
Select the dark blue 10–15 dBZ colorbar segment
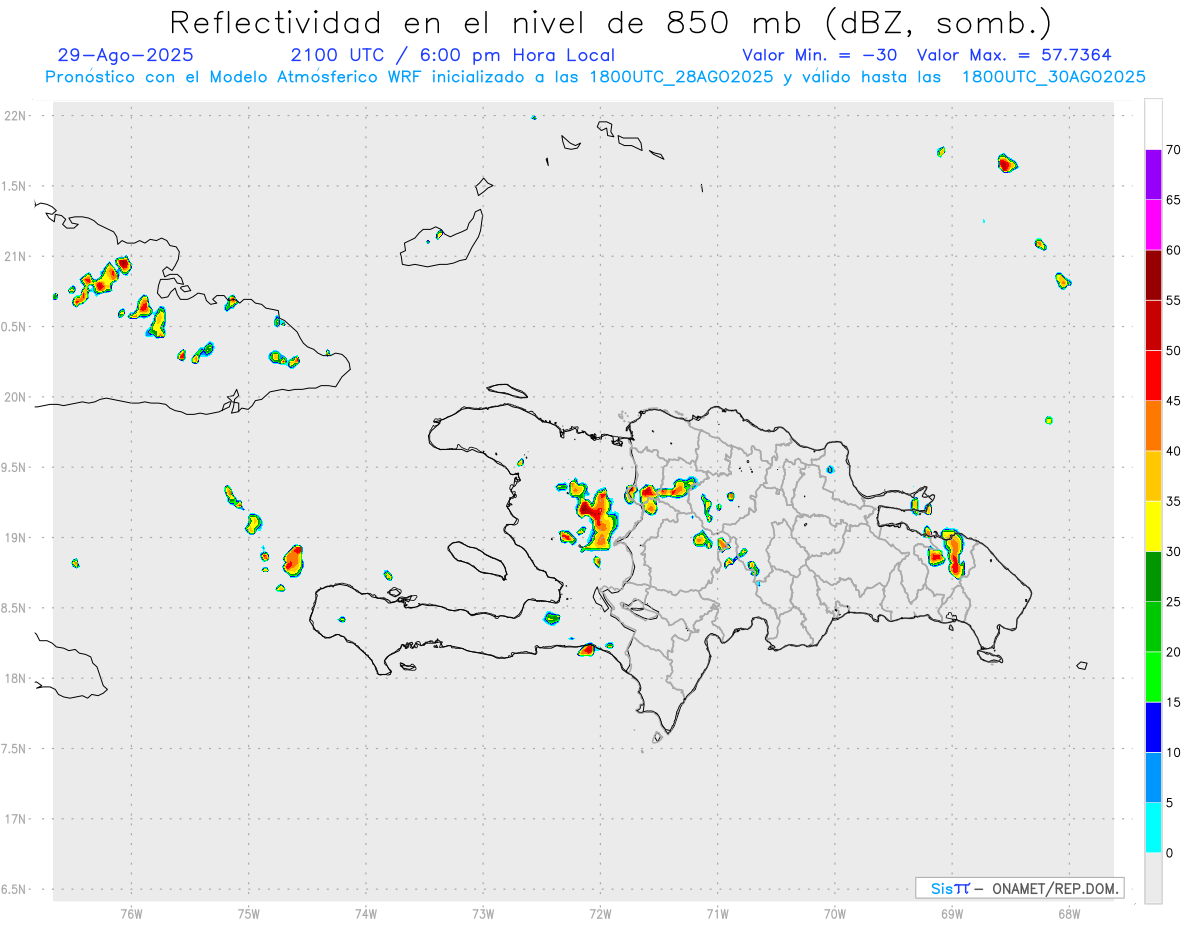click(1153, 728)
